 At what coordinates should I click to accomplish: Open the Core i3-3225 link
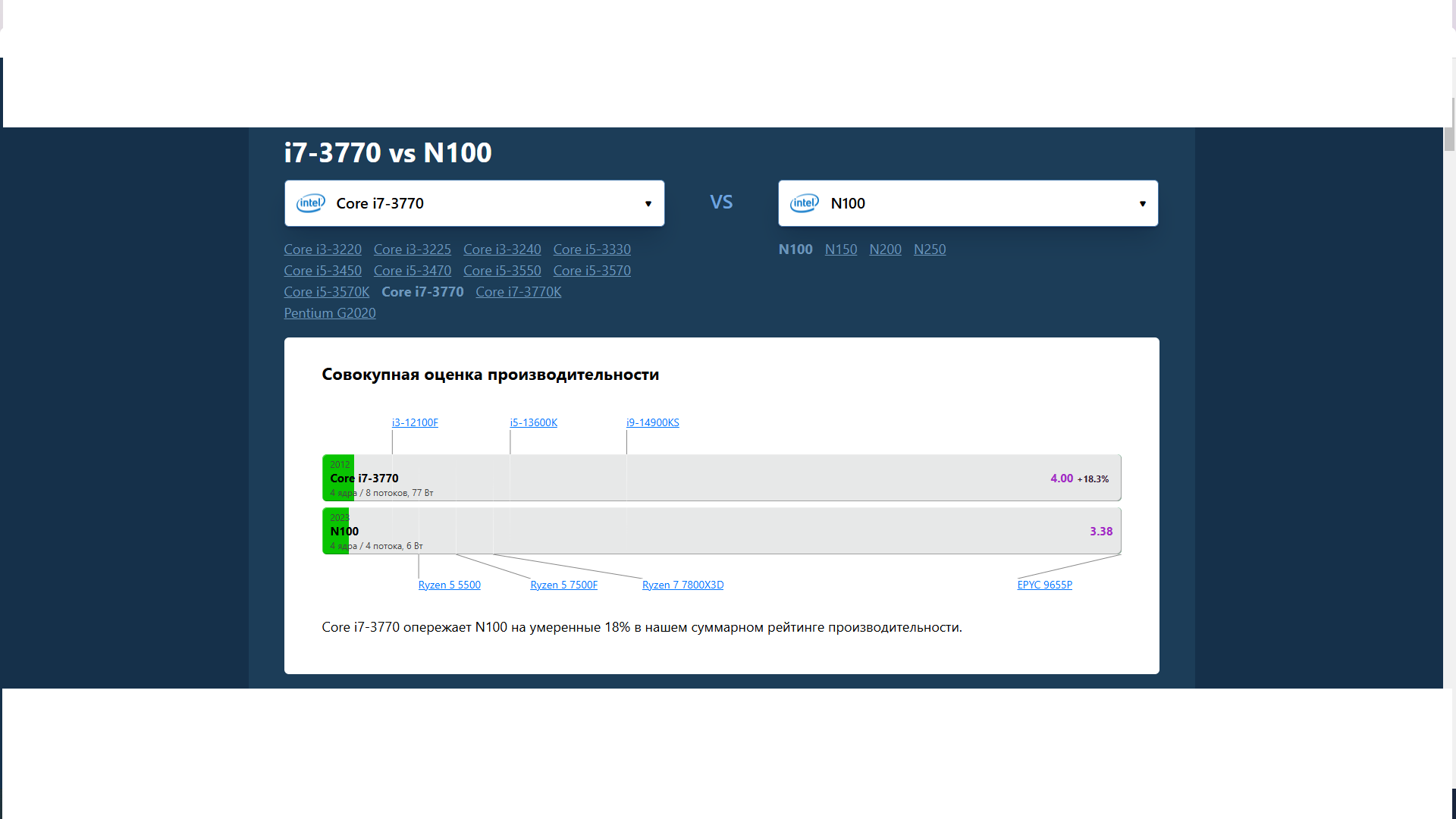click(413, 249)
